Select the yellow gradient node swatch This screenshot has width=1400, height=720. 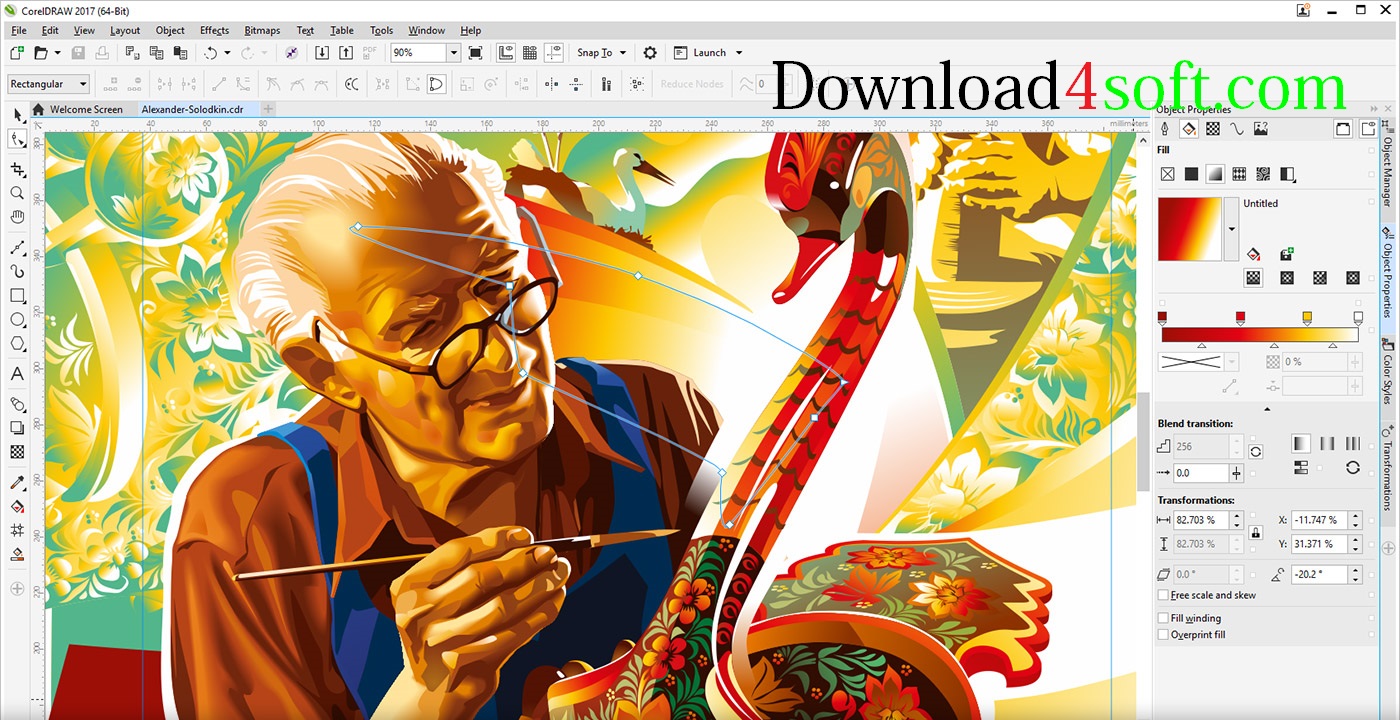point(1307,317)
